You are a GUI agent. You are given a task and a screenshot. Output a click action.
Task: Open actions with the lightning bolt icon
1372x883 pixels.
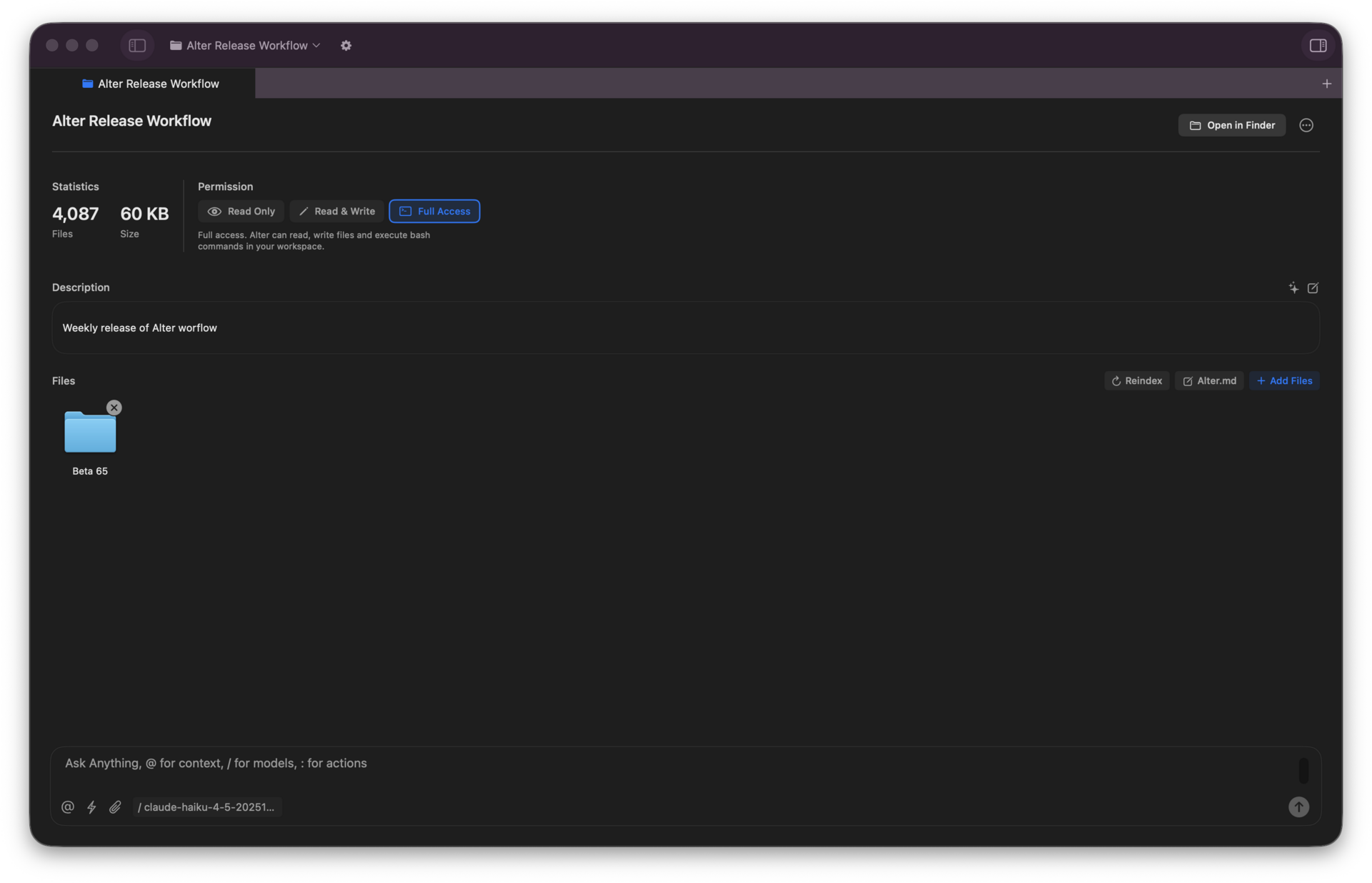point(91,806)
